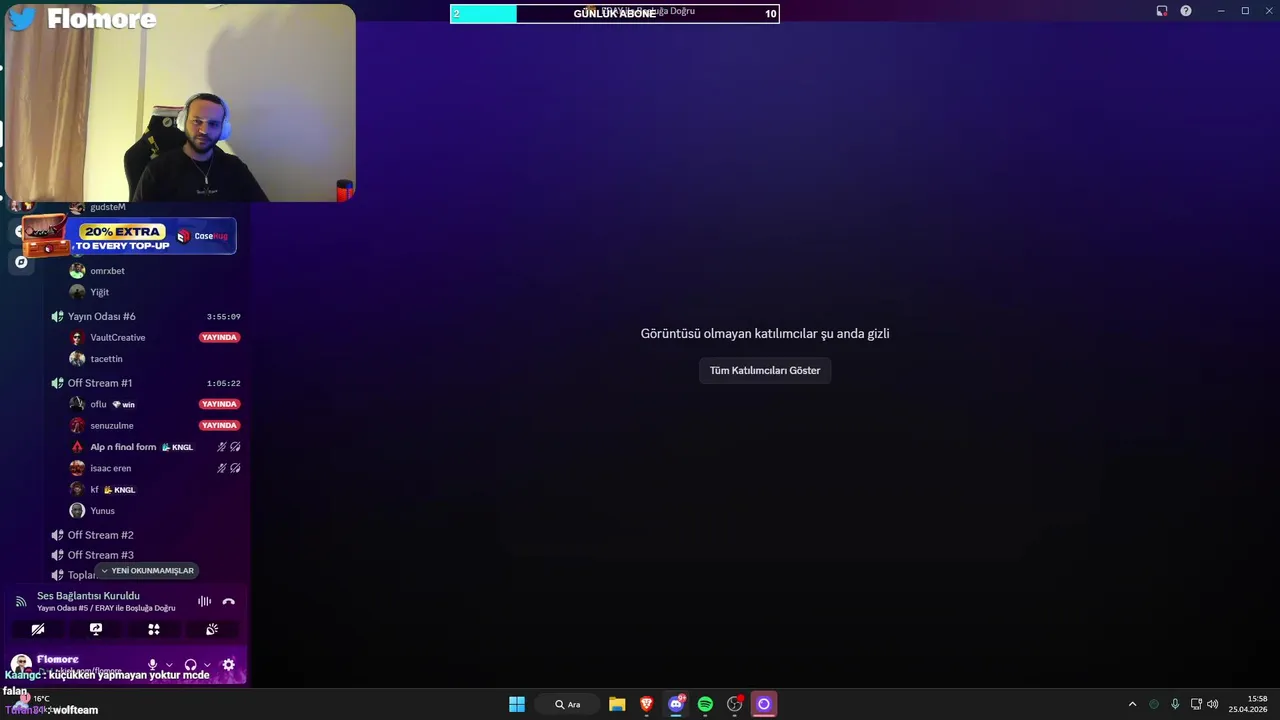Show hidden tray icons chevron

(1132, 704)
